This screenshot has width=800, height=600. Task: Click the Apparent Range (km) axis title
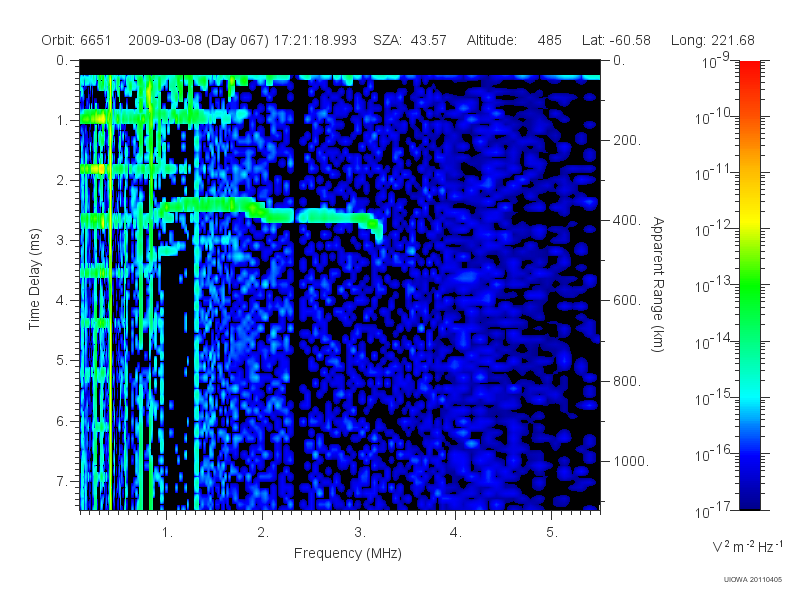click(x=658, y=284)
